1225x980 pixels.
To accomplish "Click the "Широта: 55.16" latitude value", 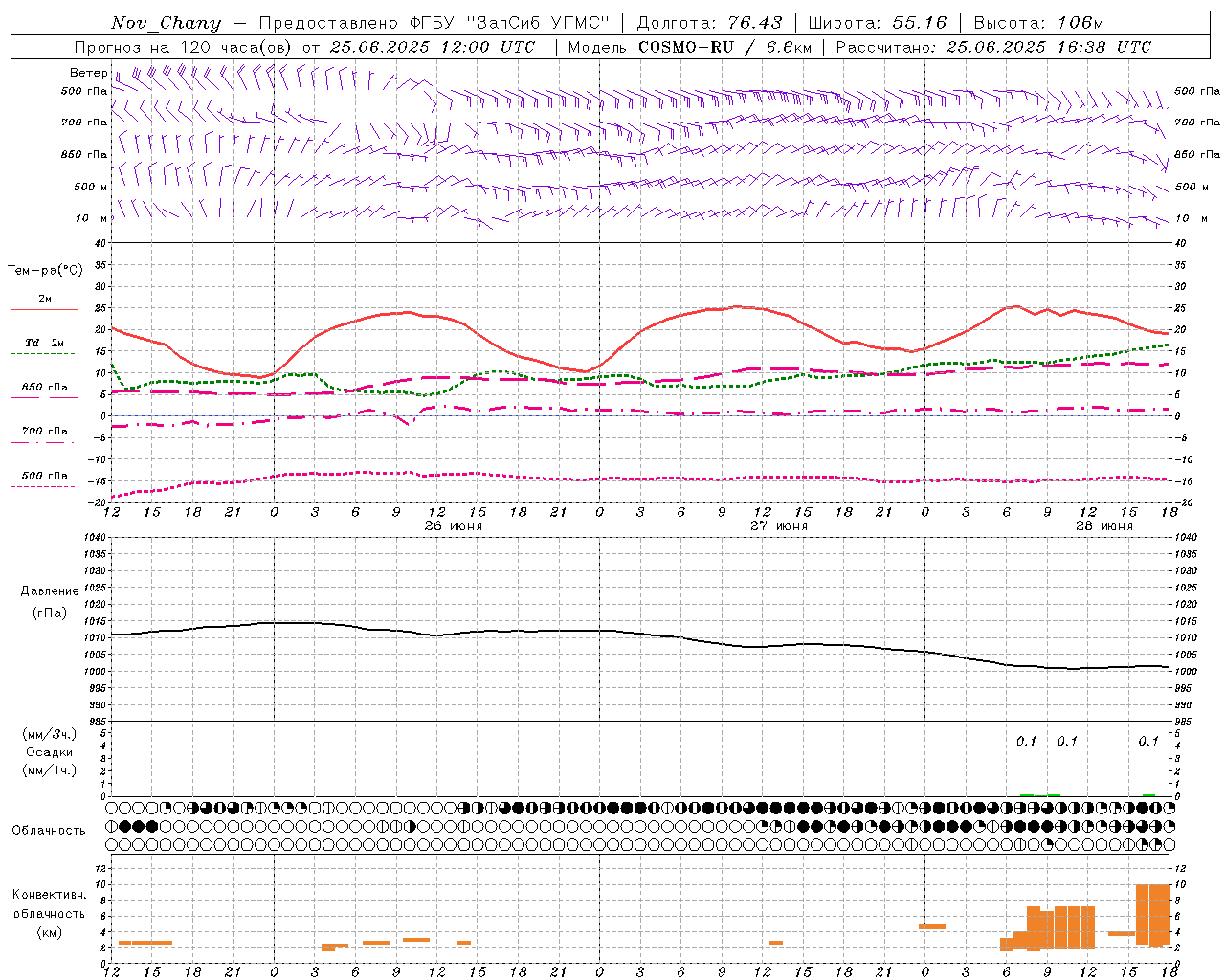I will (x=878, y=23).
